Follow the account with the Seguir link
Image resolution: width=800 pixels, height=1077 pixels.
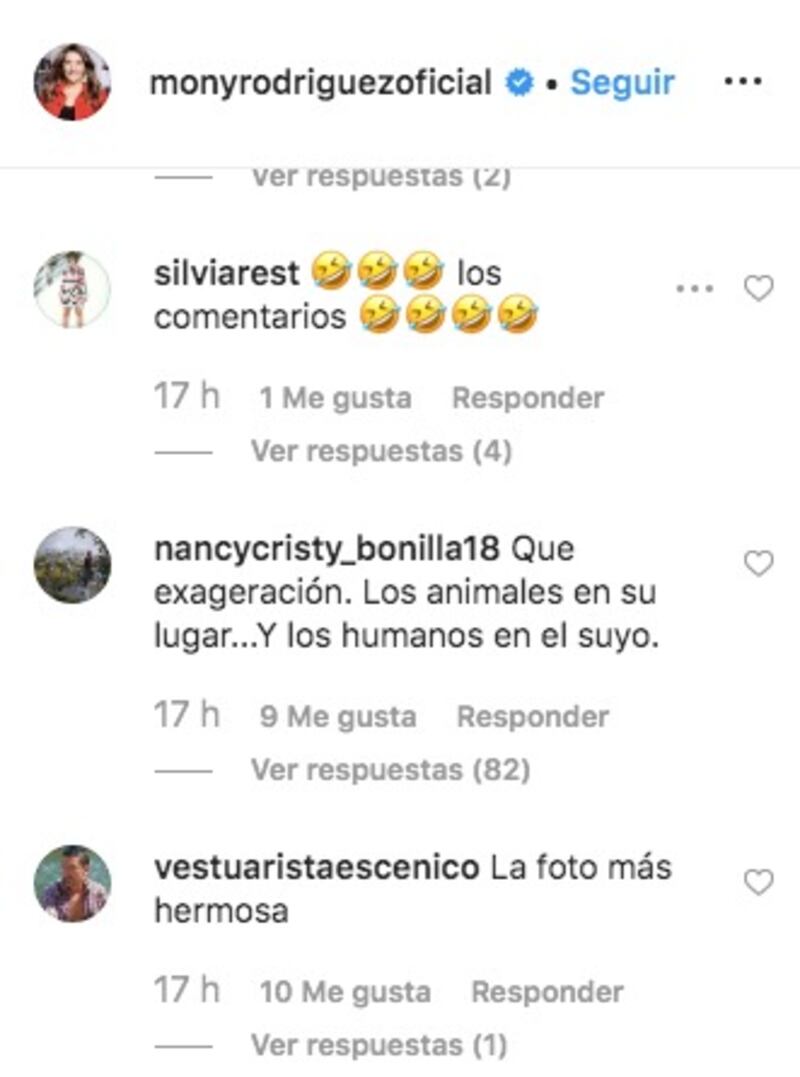622,83
